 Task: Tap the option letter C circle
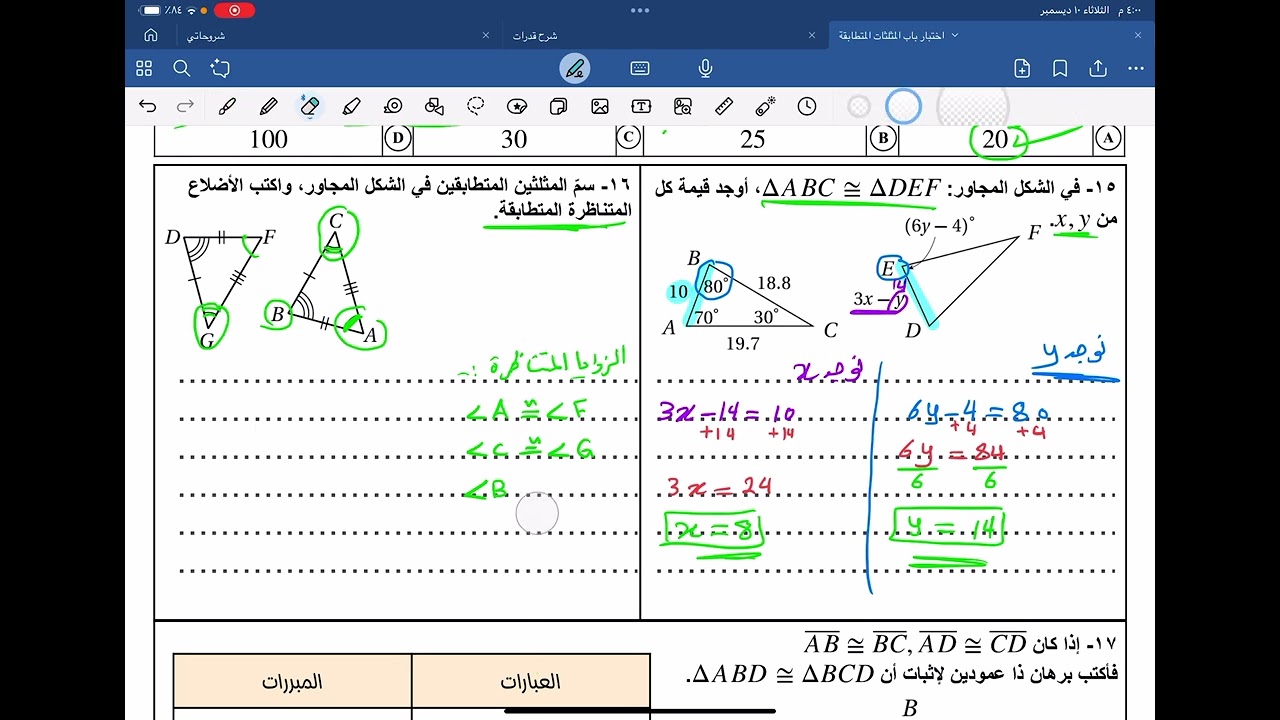(x=628, y=138)
